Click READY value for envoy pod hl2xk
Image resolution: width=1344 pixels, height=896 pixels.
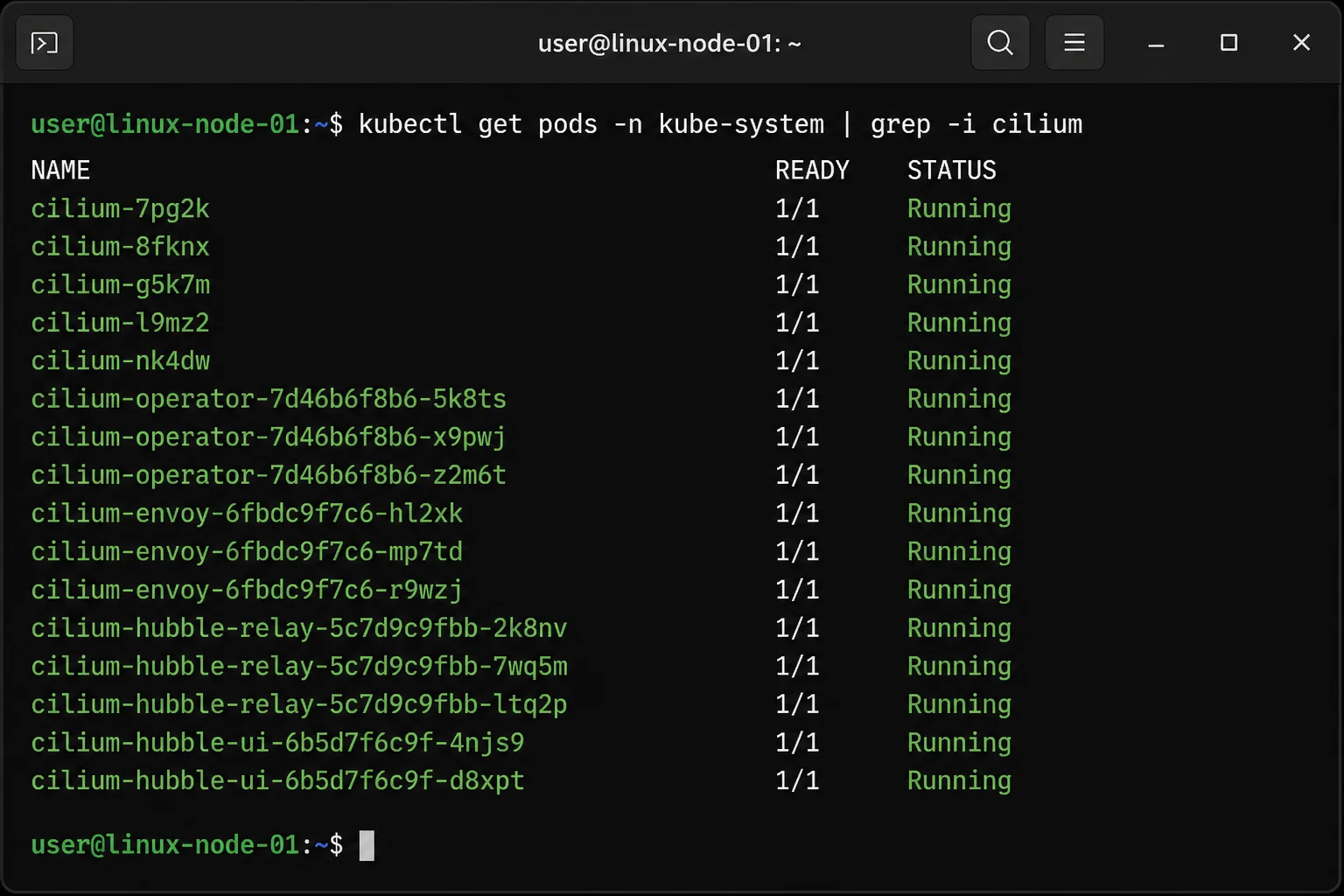pyautogui.click(x=797, y=514)
